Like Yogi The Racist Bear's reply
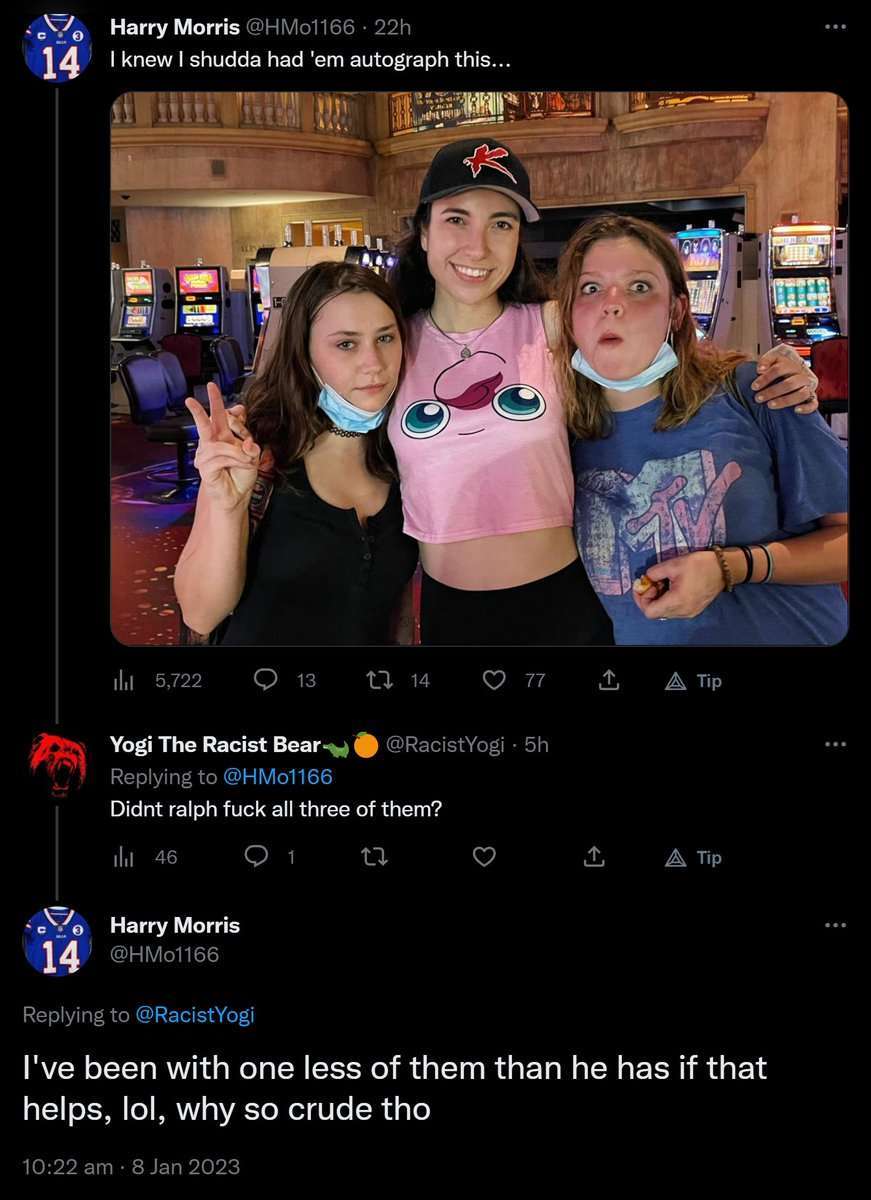The image size is (871, 1200). [x=485, y=857]
